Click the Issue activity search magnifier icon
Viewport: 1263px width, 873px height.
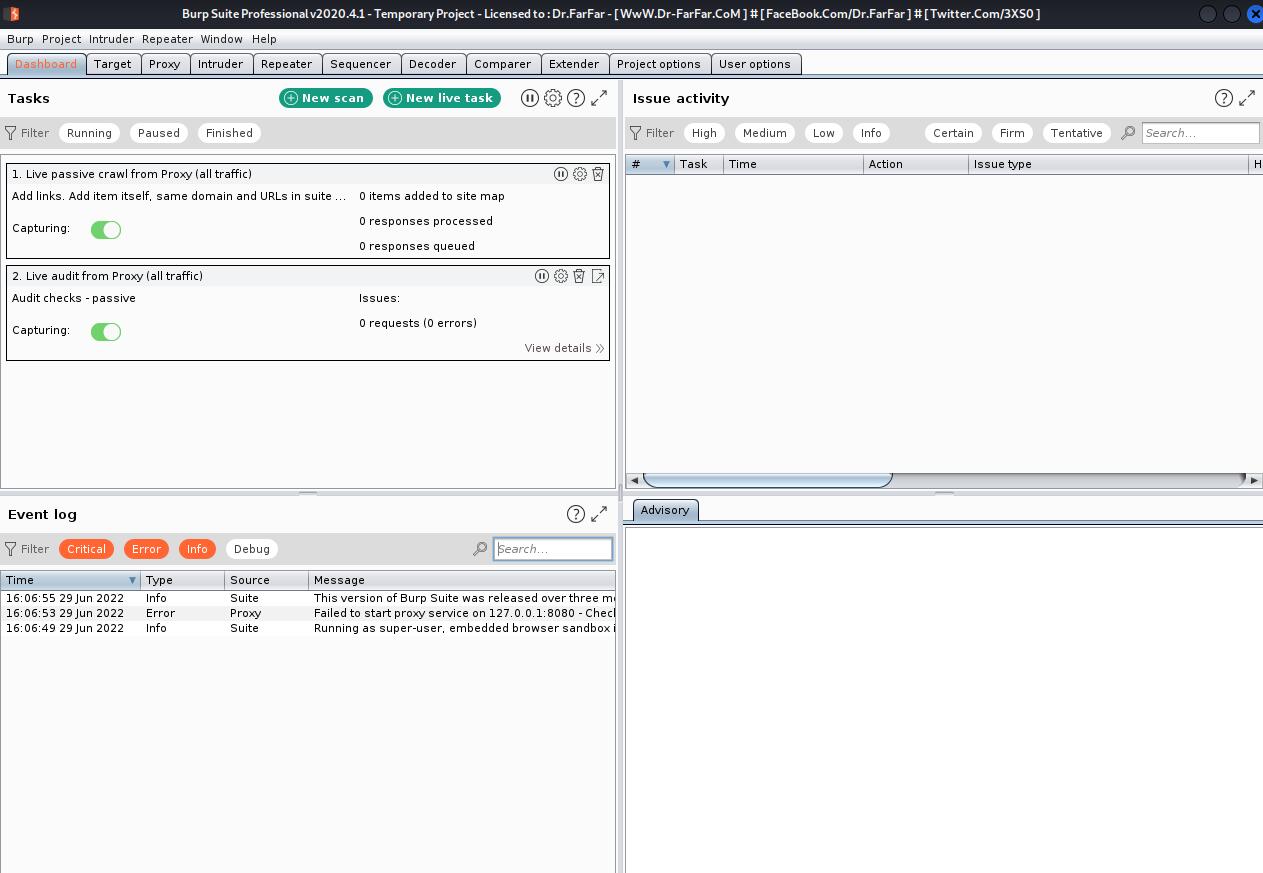(1128, 133)
